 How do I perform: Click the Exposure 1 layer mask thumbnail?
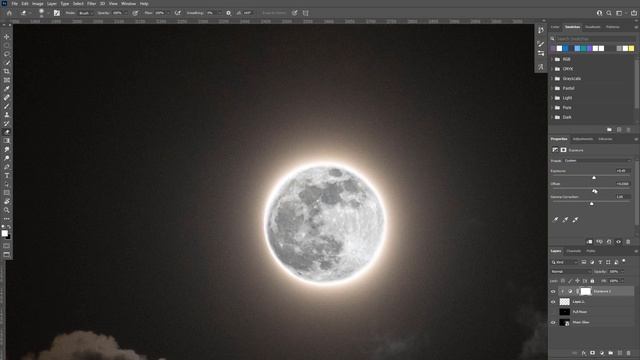click(x=586, y=291)
